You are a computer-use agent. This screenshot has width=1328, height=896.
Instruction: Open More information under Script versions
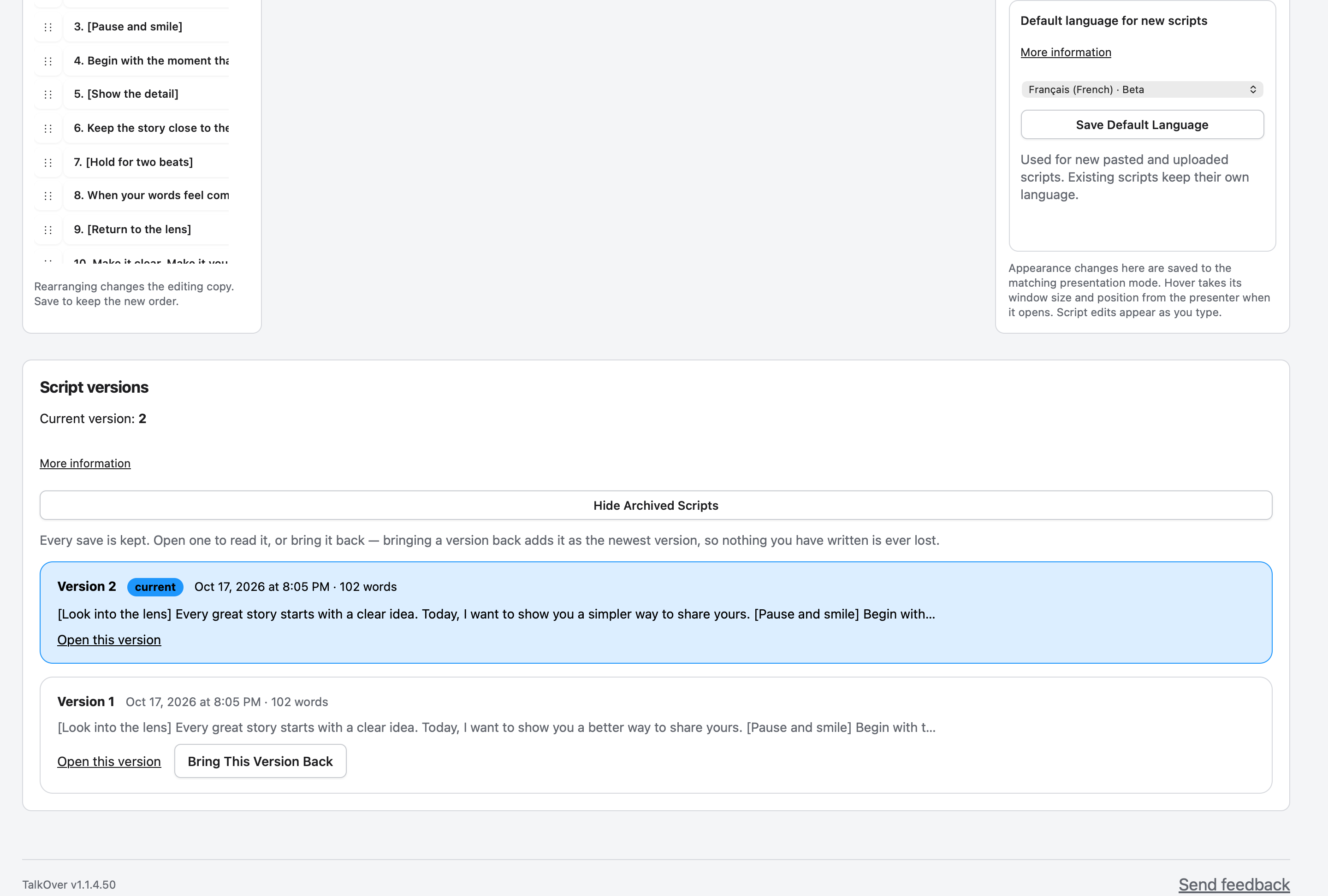click(x=85, y=464)
